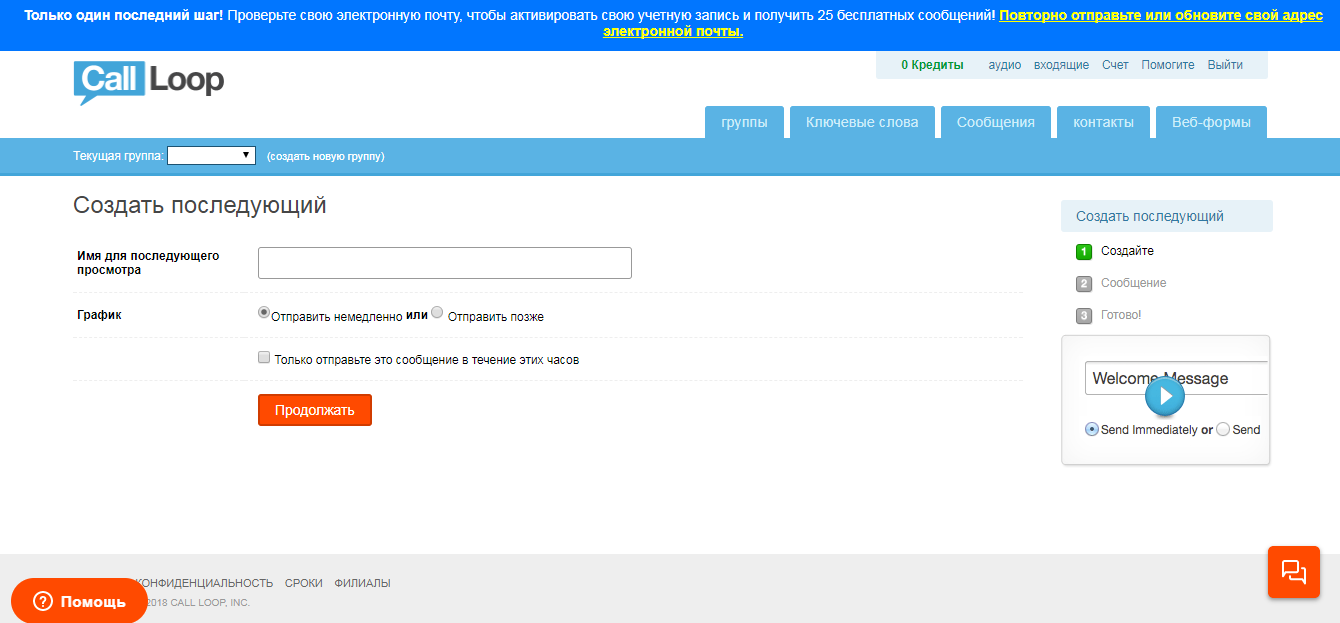Select Отправить позже radio button

[x=437, y=312]
